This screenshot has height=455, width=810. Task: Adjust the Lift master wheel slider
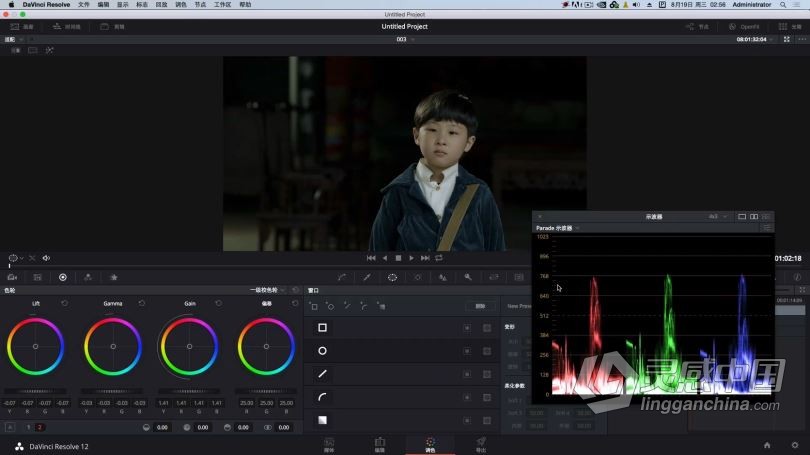point(36,391)
